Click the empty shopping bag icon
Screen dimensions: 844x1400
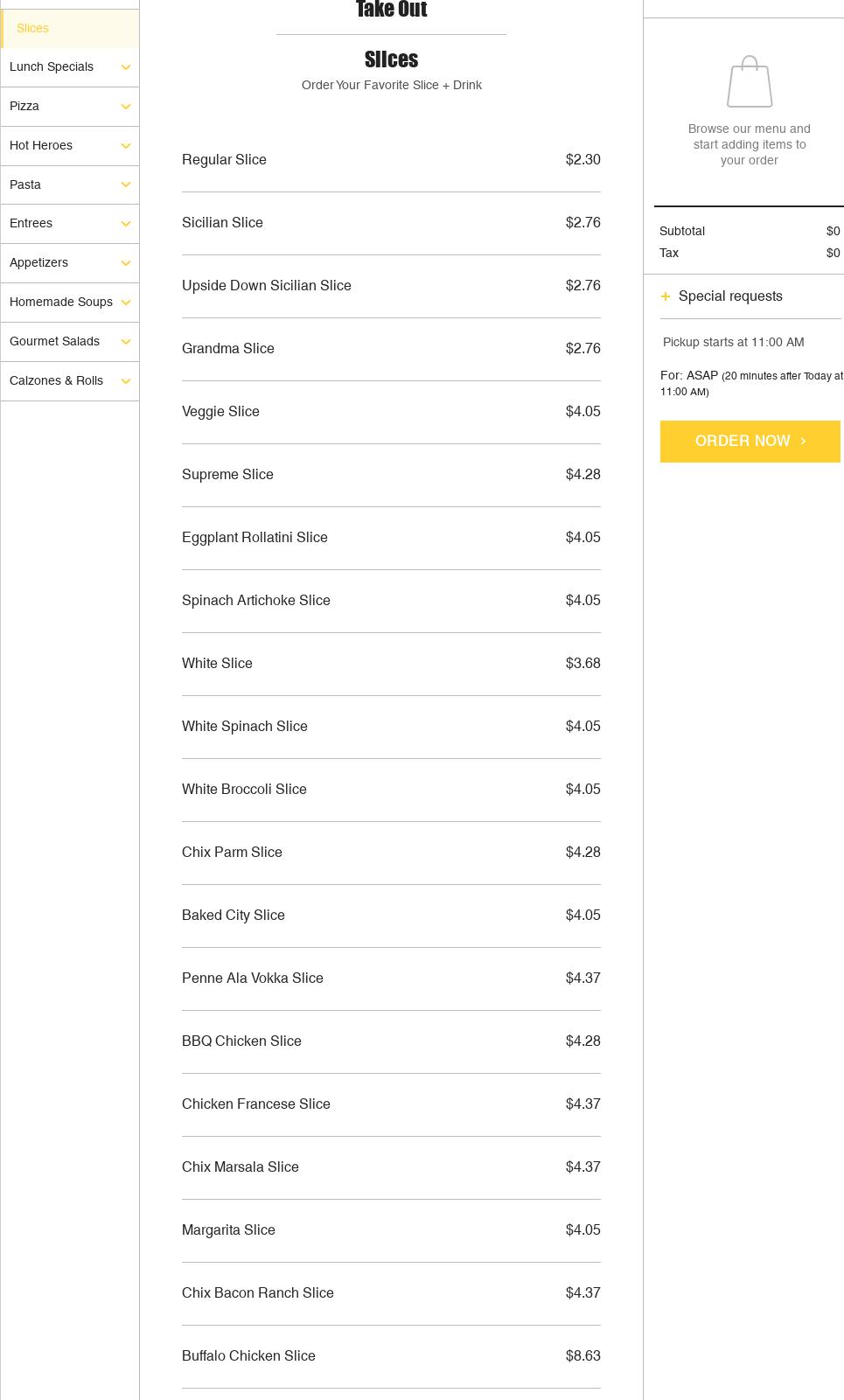point(750,82)
